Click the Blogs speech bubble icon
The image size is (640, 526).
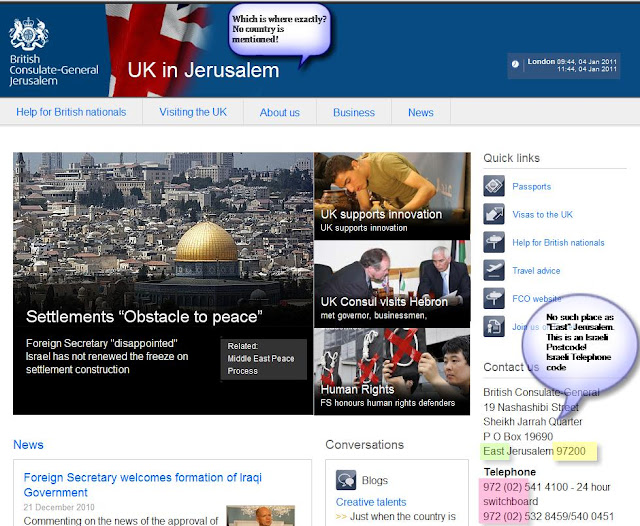[346, 480]
